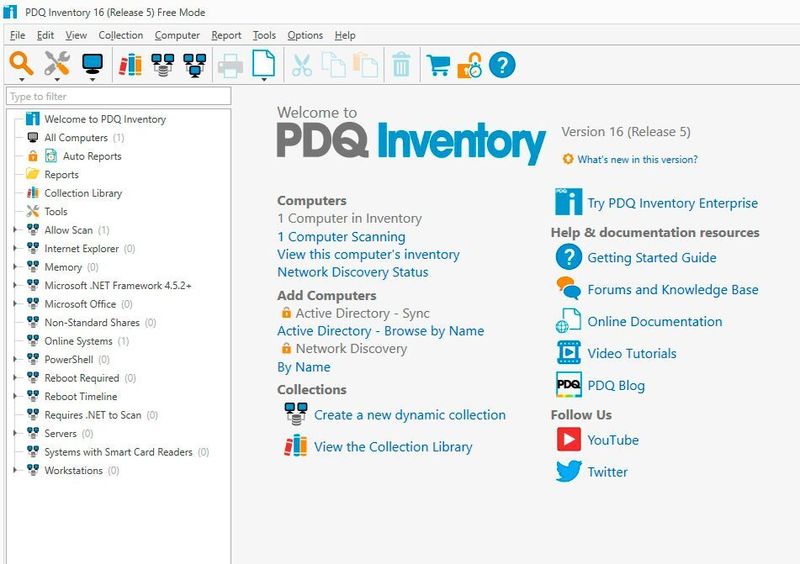Click new static collection toolbar icon
The width and height of the screenshot is (800, 564).
pyautogui.click(x=195, y=65)
